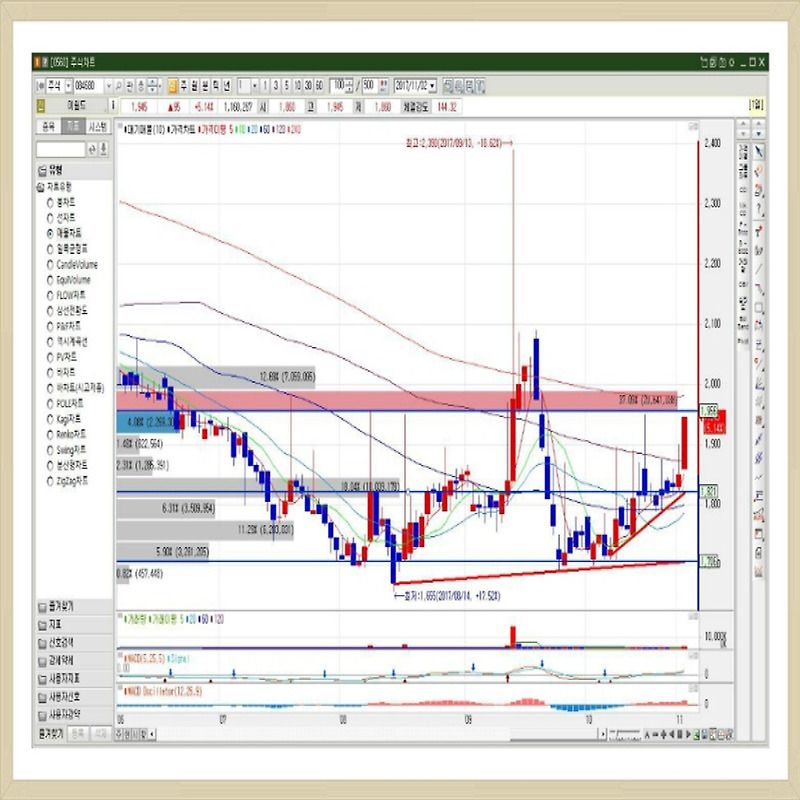This screenshot has height=800, width=800.
Task: Click the bottom chart horizontal scrollbar
Action: (378, 734)
